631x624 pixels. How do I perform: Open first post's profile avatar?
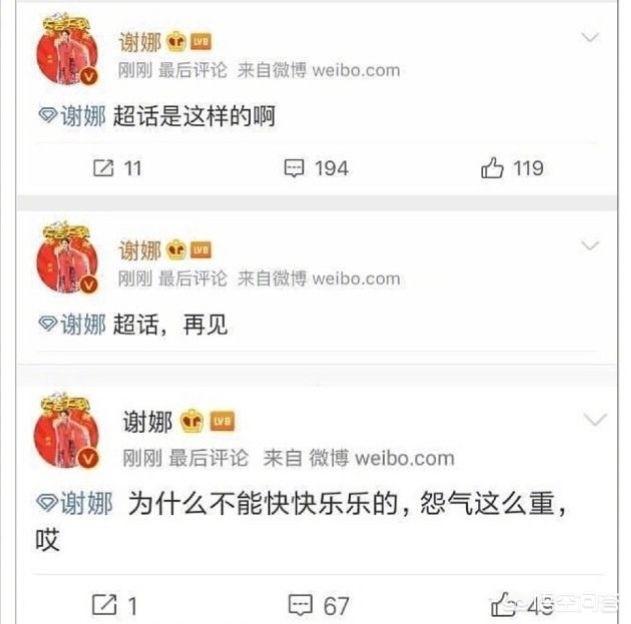coord(68,49)
